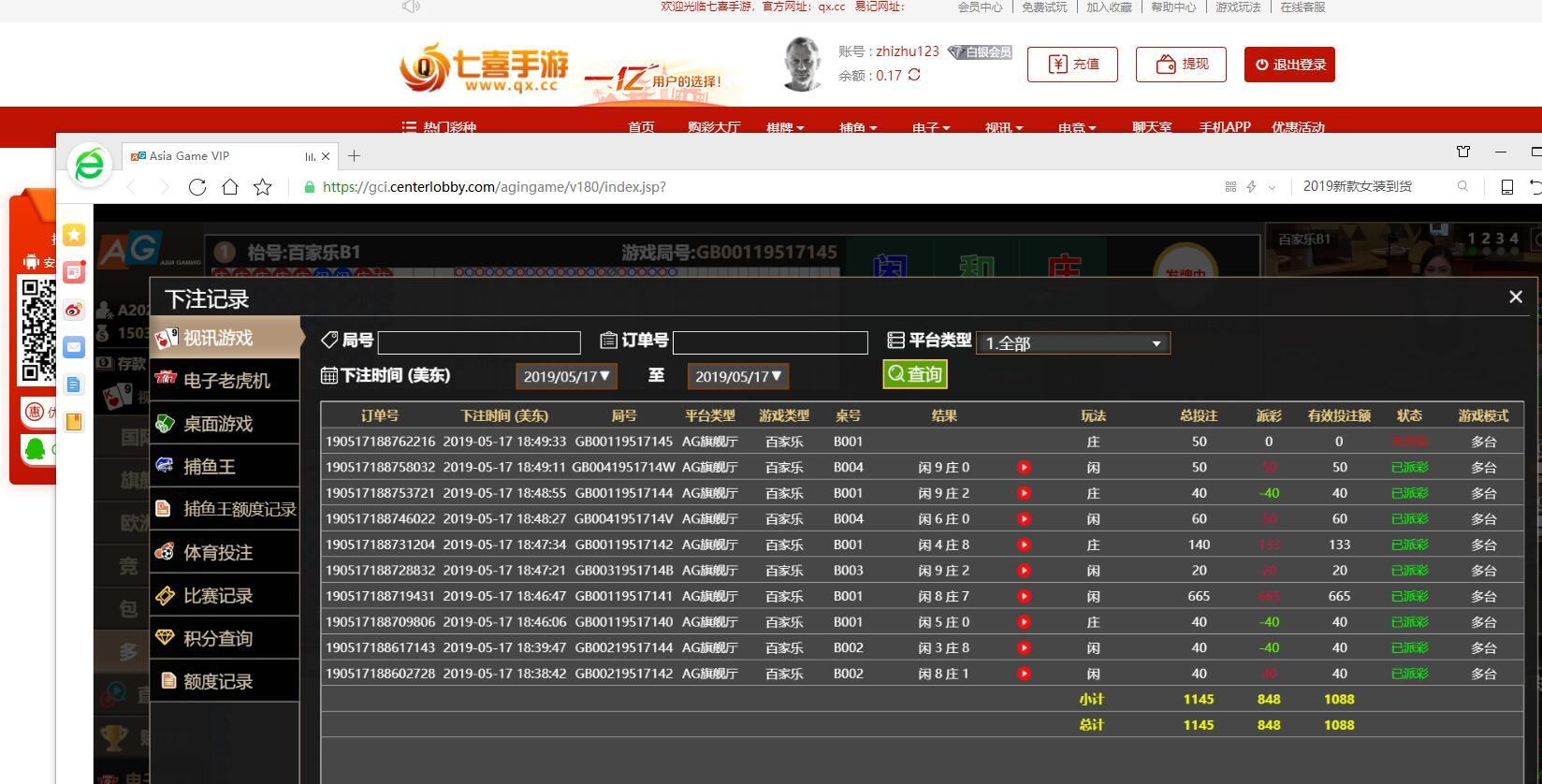The image size is (1542, 784).
Task: Click the 360 browser logo
Action: [90, 166]
